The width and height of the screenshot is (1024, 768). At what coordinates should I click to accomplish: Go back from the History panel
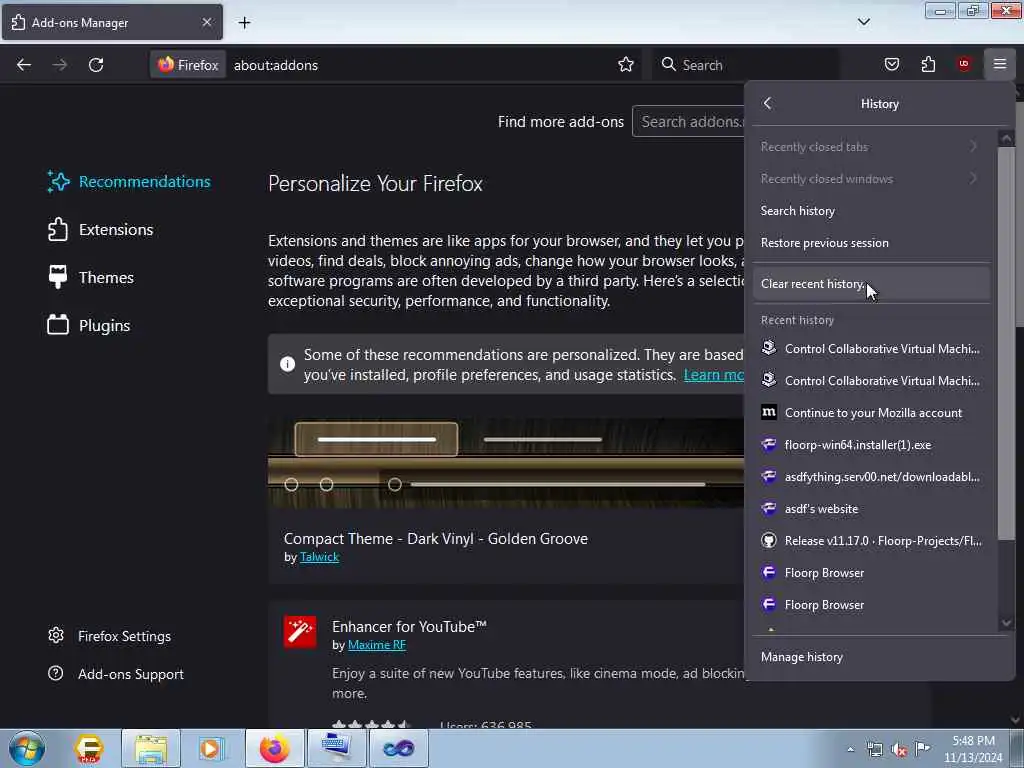click(767, 103)
